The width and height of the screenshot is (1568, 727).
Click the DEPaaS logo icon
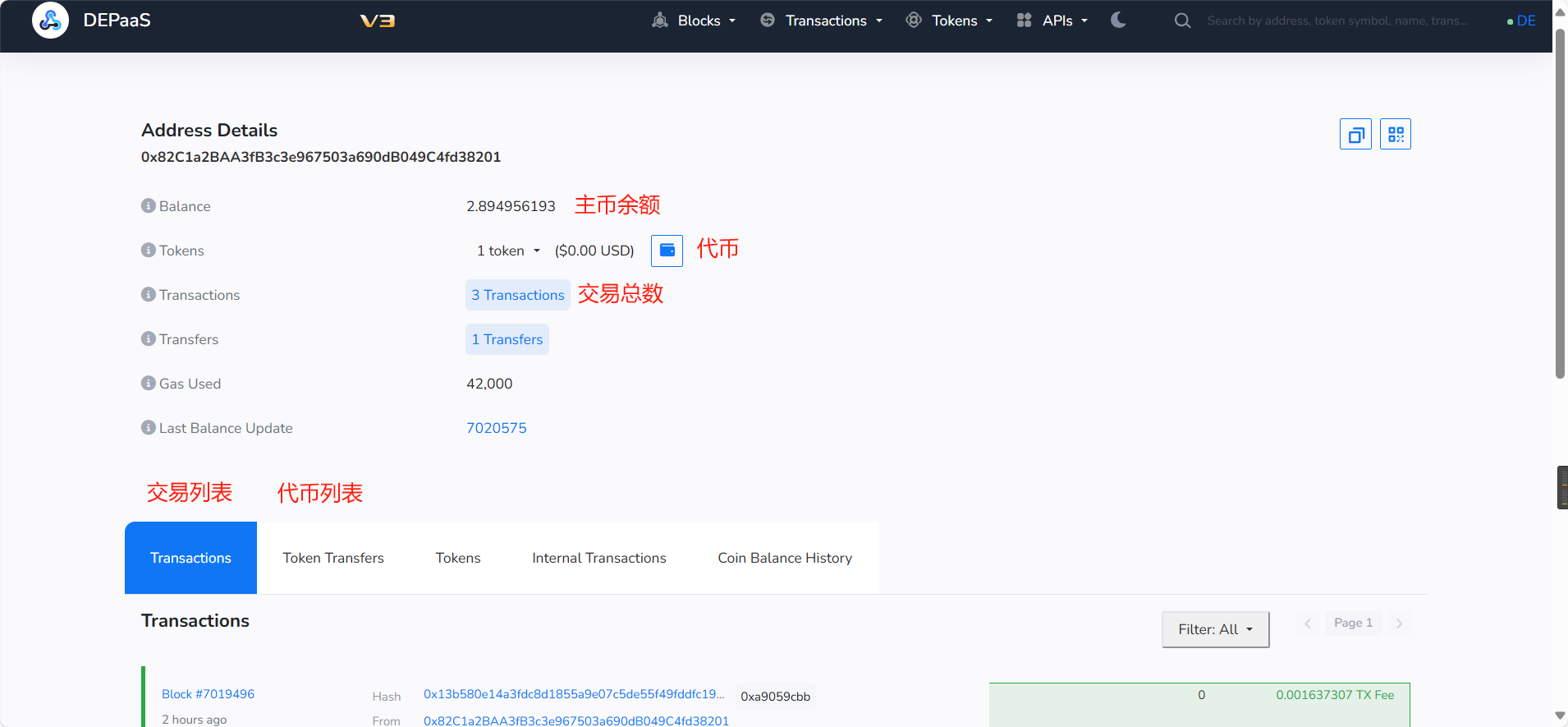tap(50, 21)
